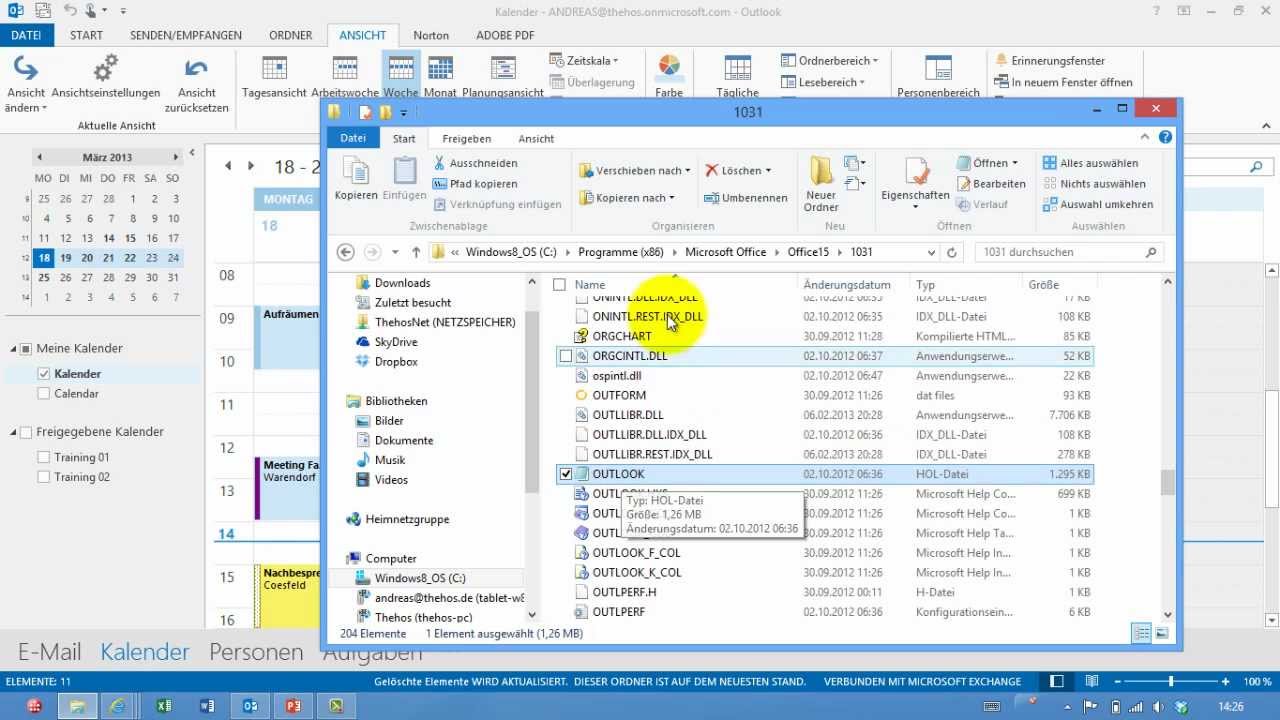This screenshot has width=1280, height=720.
Task: Select date 20 in März 2013 mini calendar
Action: 87,258
